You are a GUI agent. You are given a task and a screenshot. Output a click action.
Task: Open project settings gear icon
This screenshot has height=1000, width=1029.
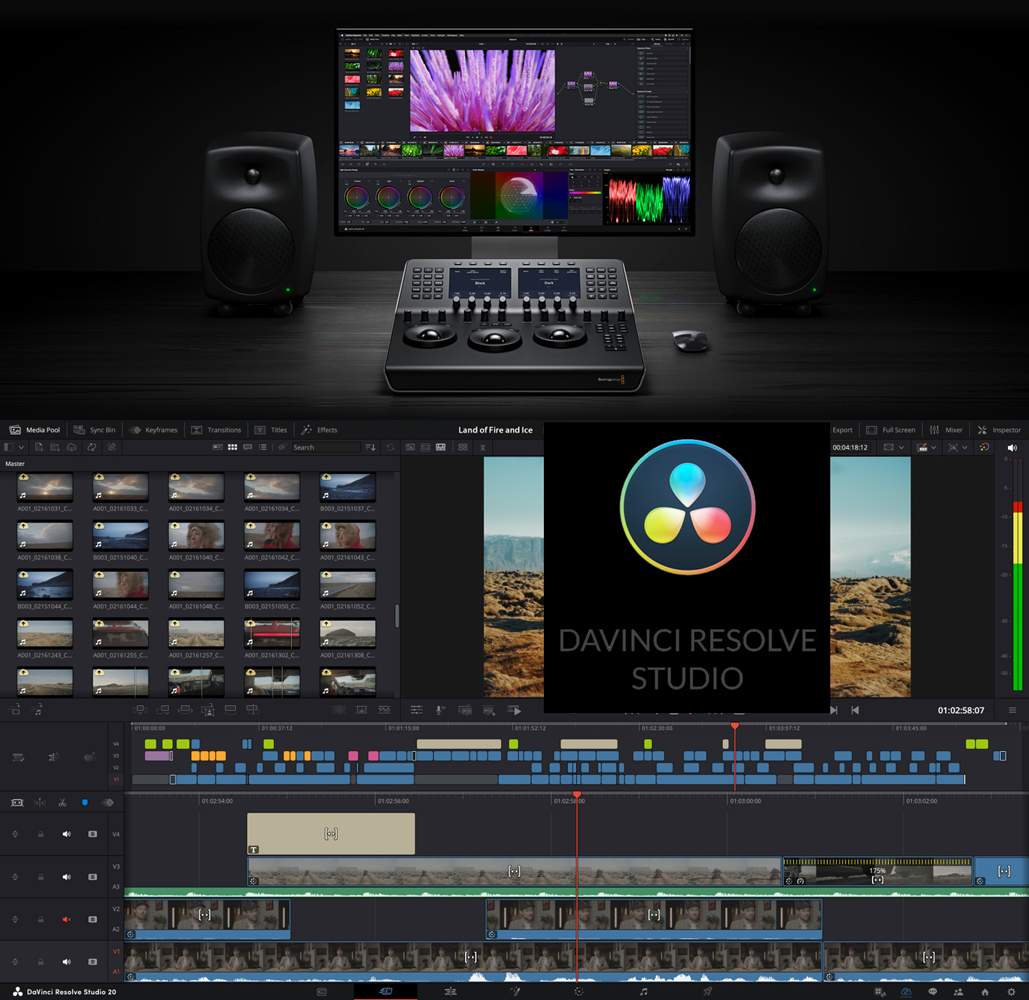click(x=1011, y=991)
